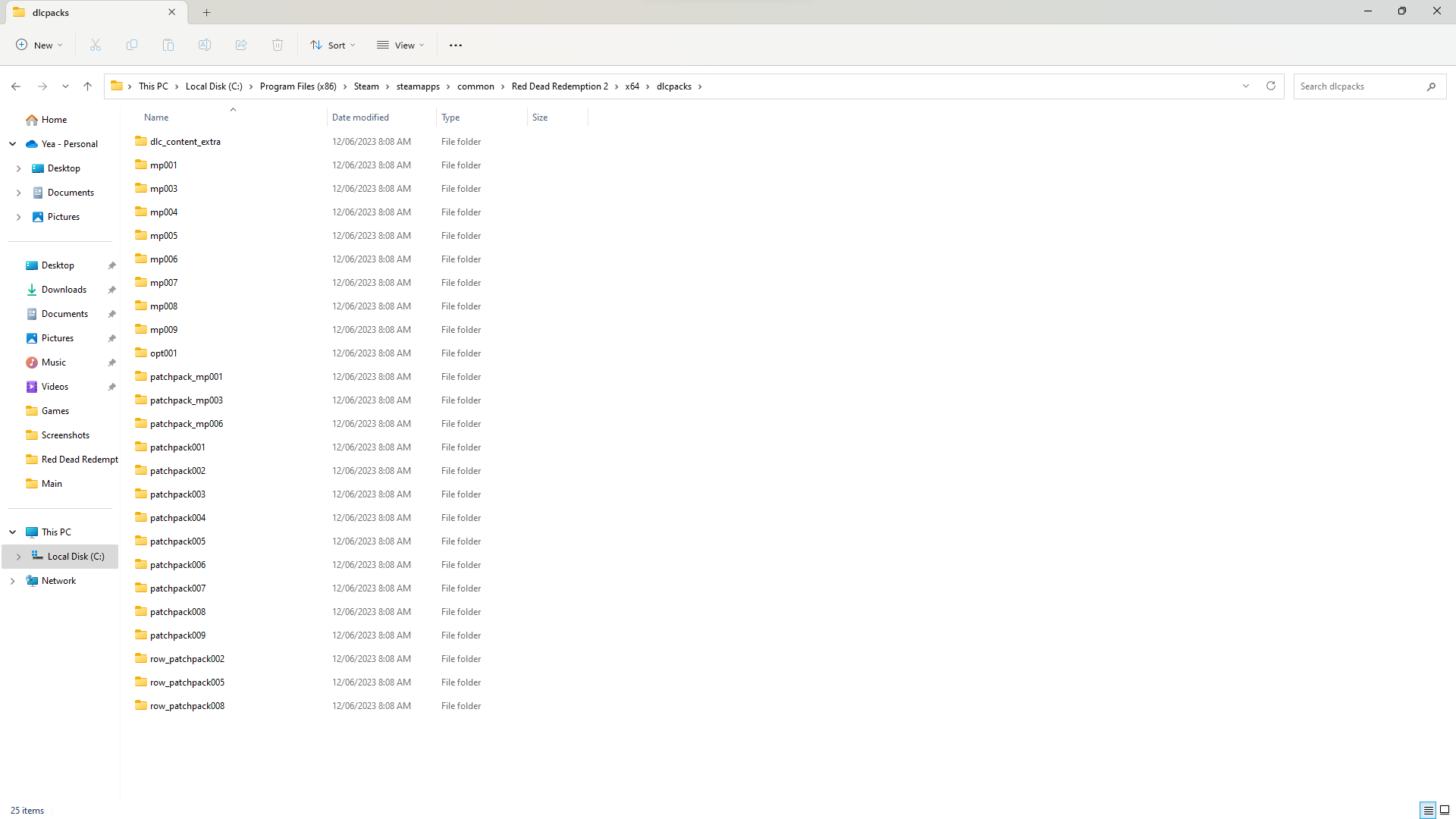Click the Search dlcpacks input field

pyautogui.click(x=1357, y=86)
